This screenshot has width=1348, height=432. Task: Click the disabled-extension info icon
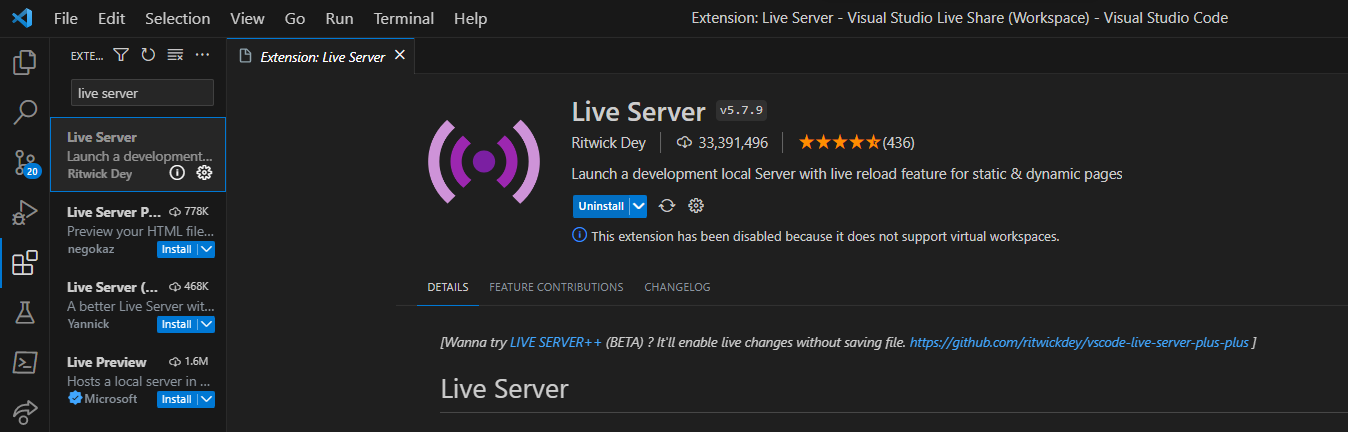click(579, 236)
